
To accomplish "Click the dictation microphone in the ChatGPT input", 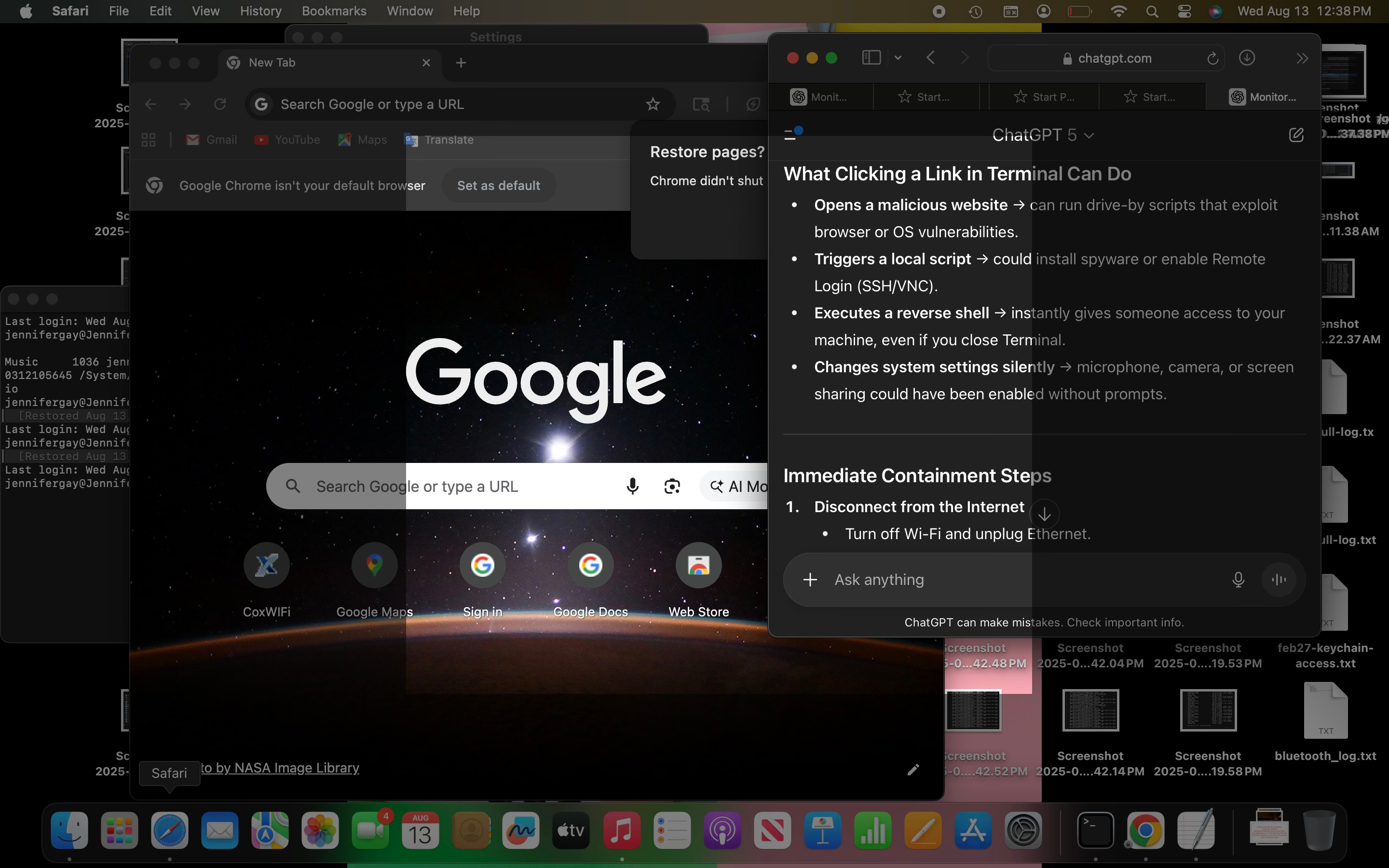I will pyautogui.click(x=1238, y=580).
